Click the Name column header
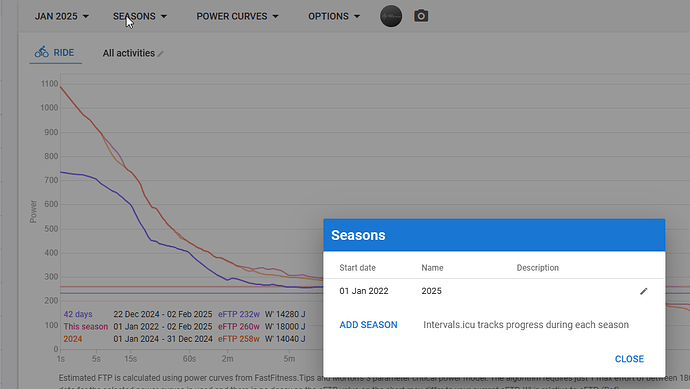 tap(432, 268)
